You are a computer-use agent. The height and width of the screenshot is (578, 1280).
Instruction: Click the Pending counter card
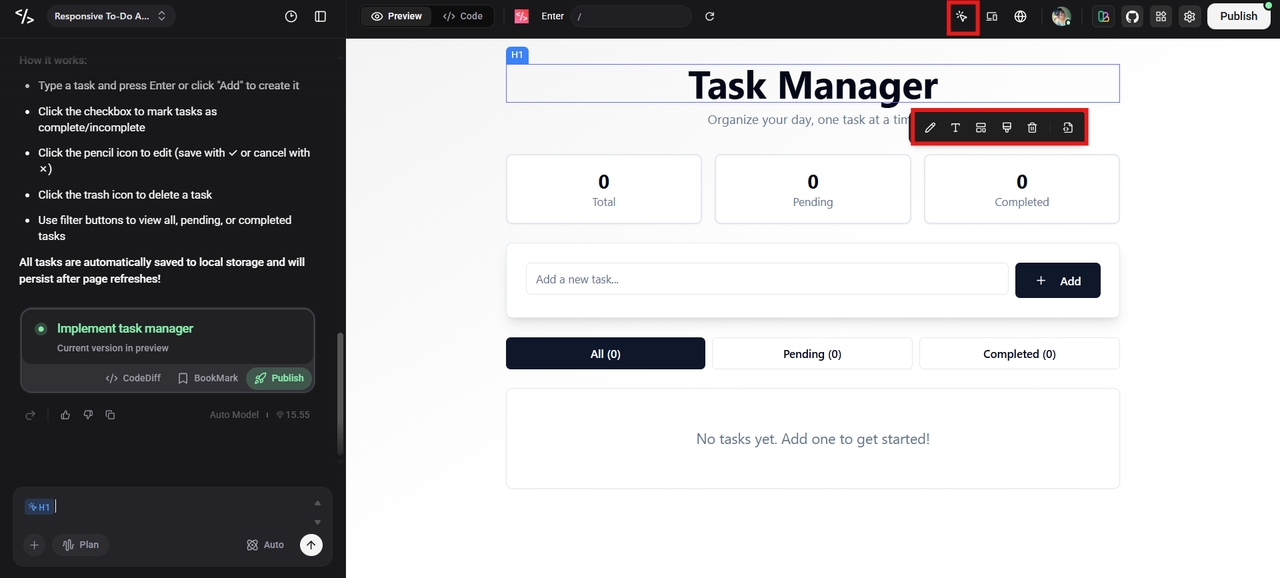tap(813, 189)
